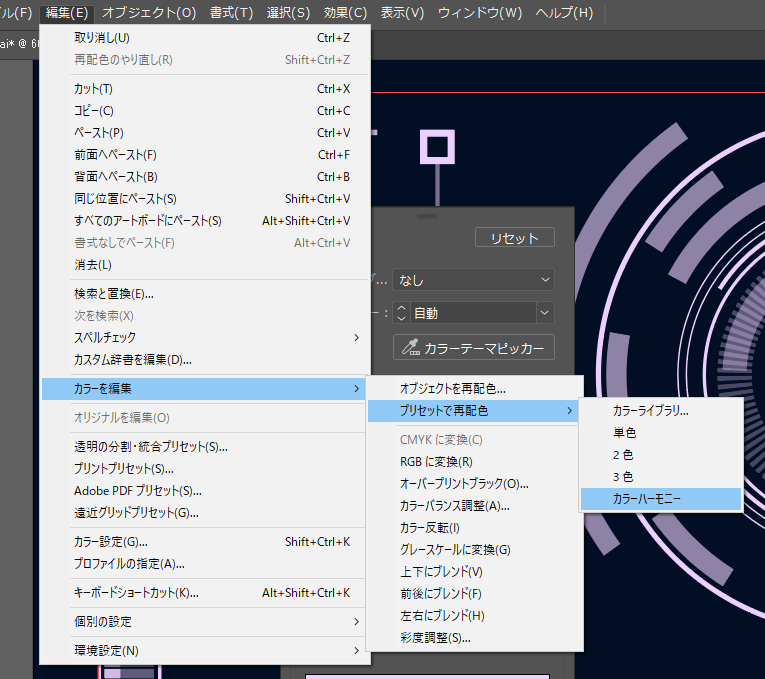Open 透明の分割・統合プリセット(S)...
Screen dimensions: 765x679
pyautogui.click(x=205, y=447)
